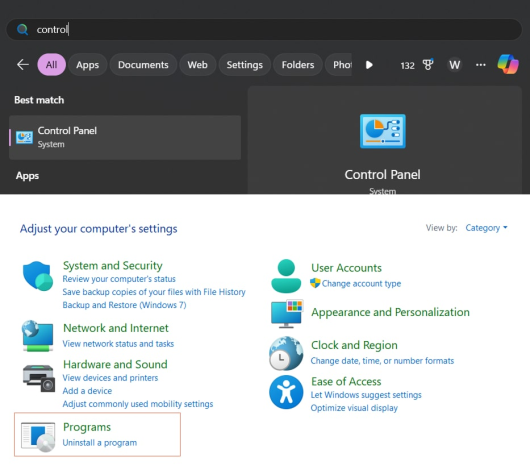
Task: Click Uninstall a program link
Action: click(x=100, y=443)
